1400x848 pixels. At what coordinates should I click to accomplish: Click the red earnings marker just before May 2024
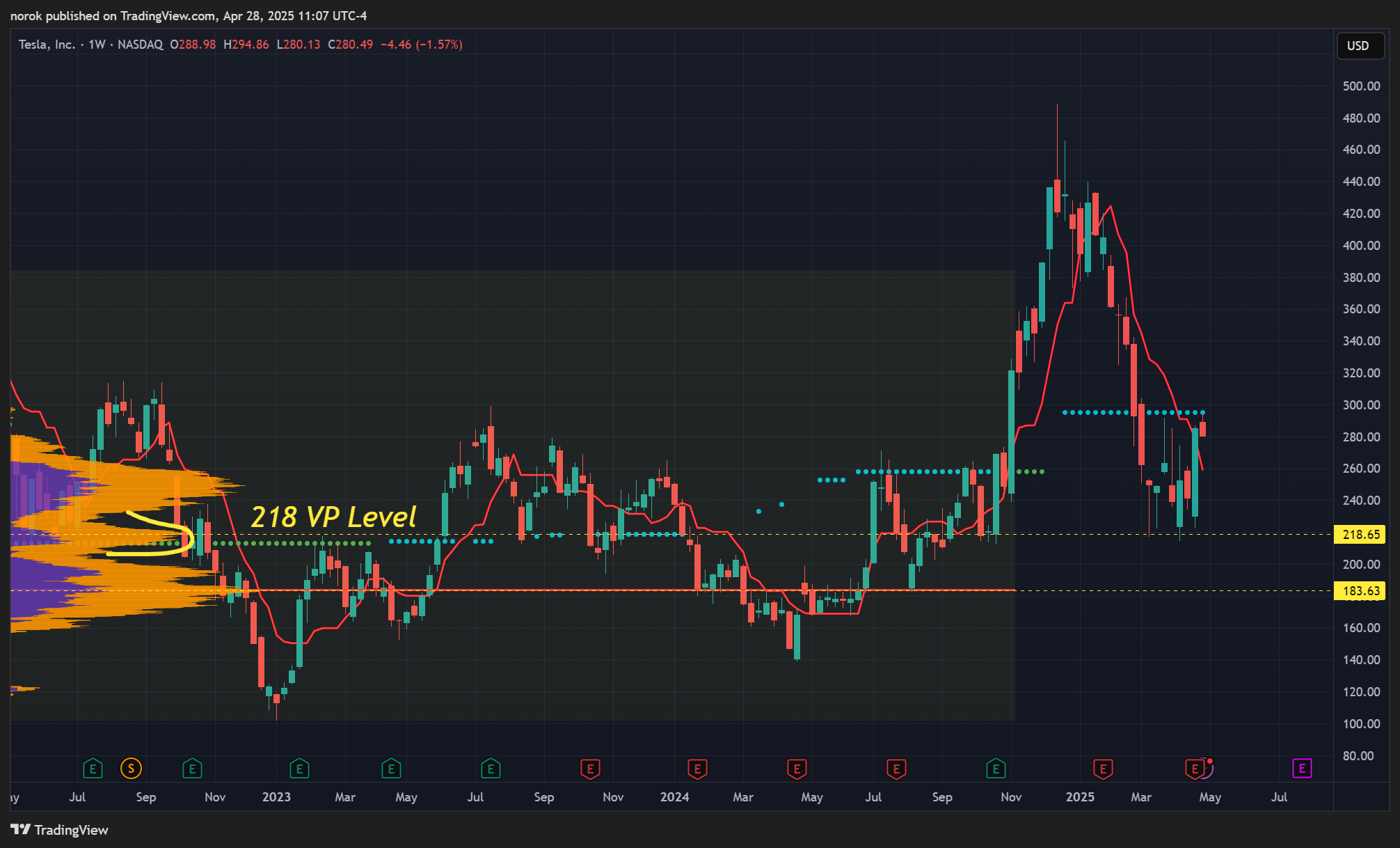(x=797, y=769)
